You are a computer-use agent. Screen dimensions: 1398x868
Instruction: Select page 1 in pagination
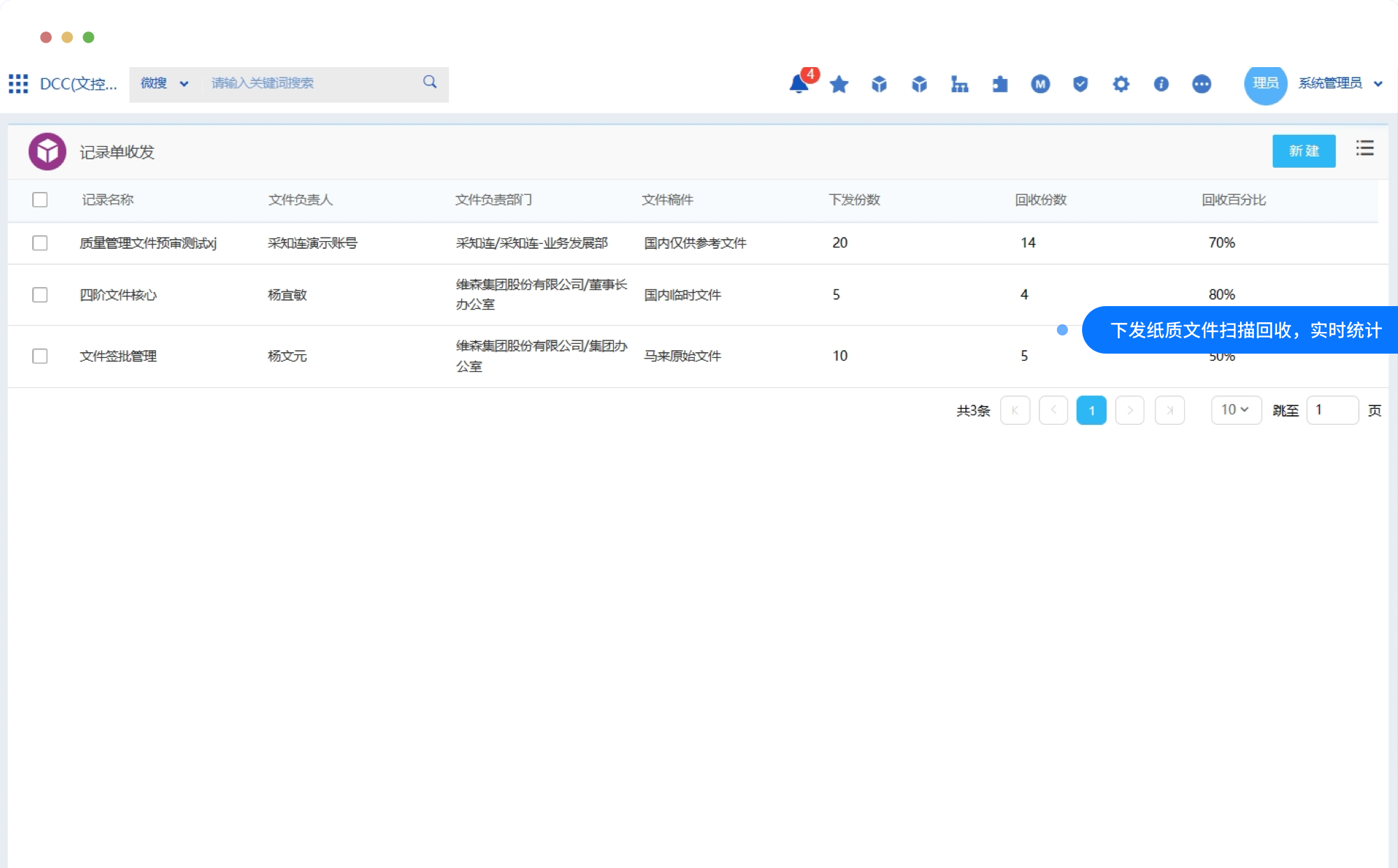click(x=1090, y=411)
